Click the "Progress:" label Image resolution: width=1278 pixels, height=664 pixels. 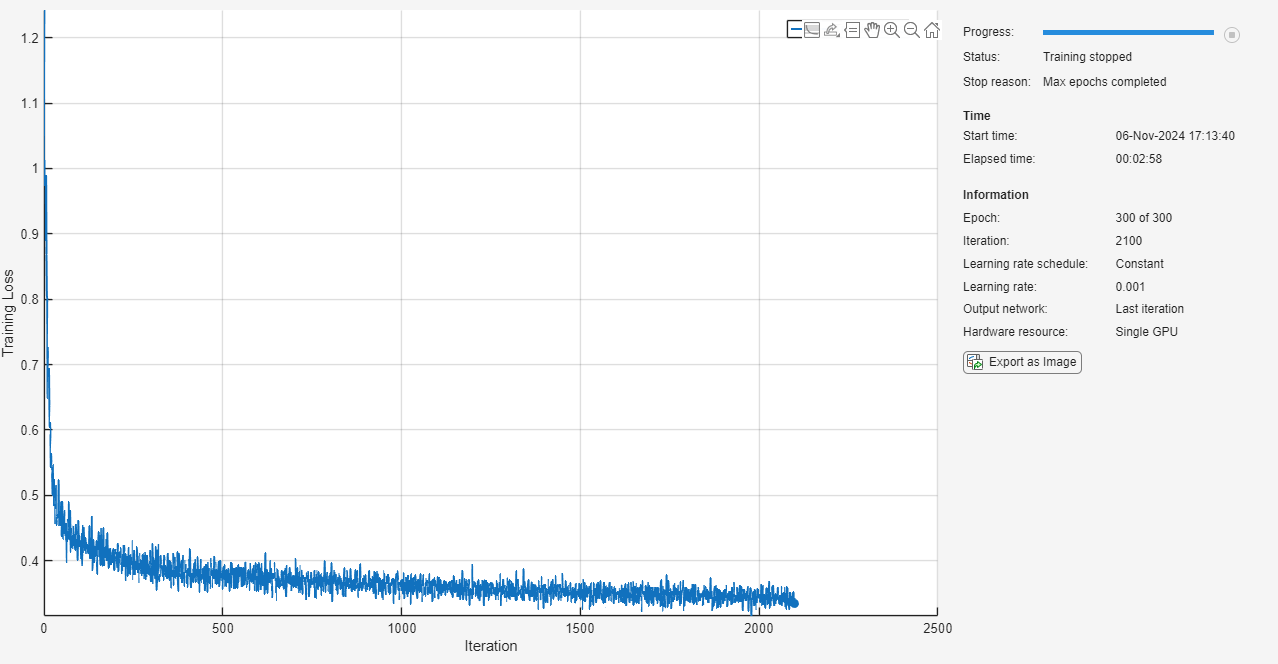(988, 32)
